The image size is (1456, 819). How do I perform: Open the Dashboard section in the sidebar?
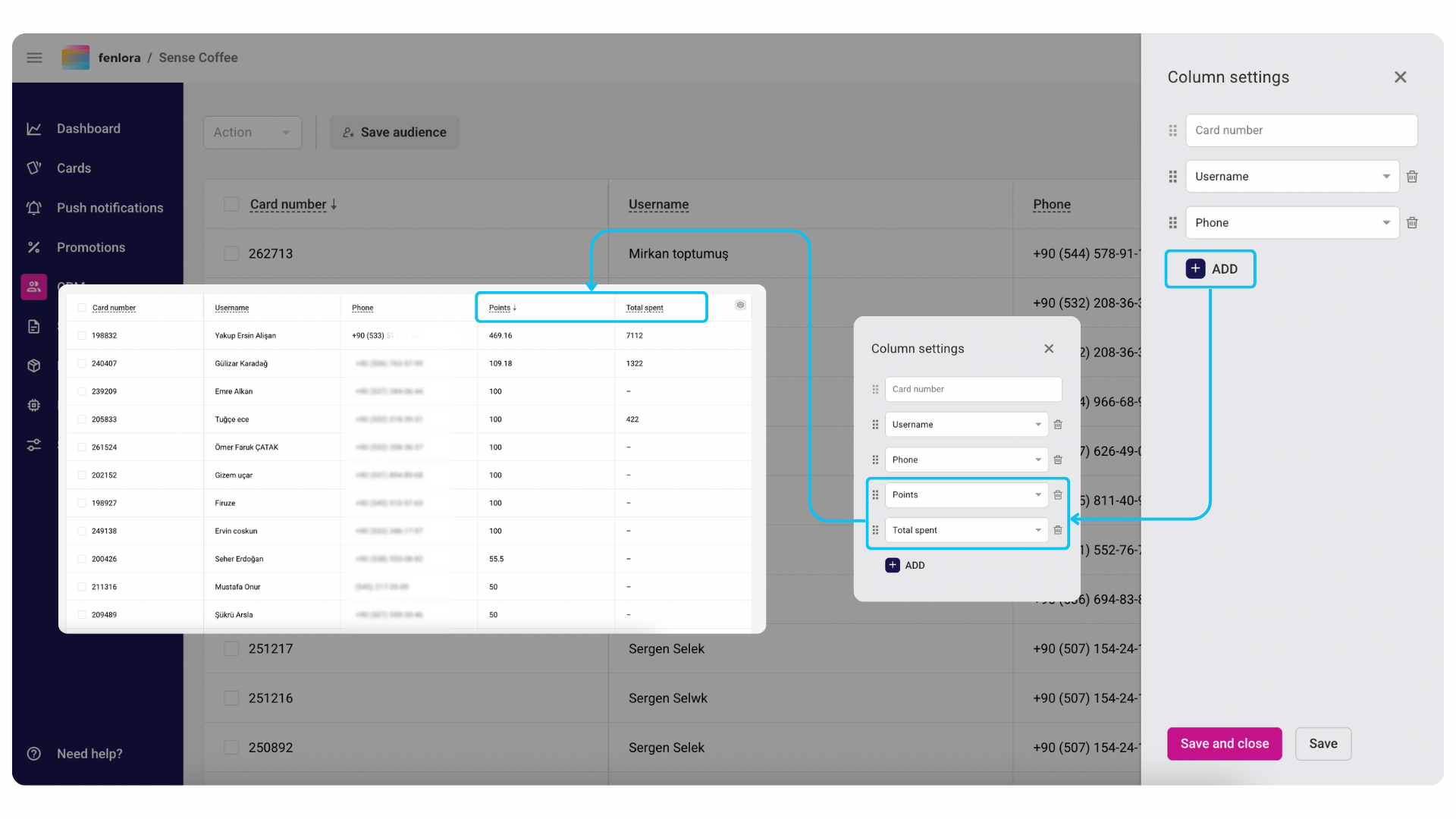[x=88, y=129]
